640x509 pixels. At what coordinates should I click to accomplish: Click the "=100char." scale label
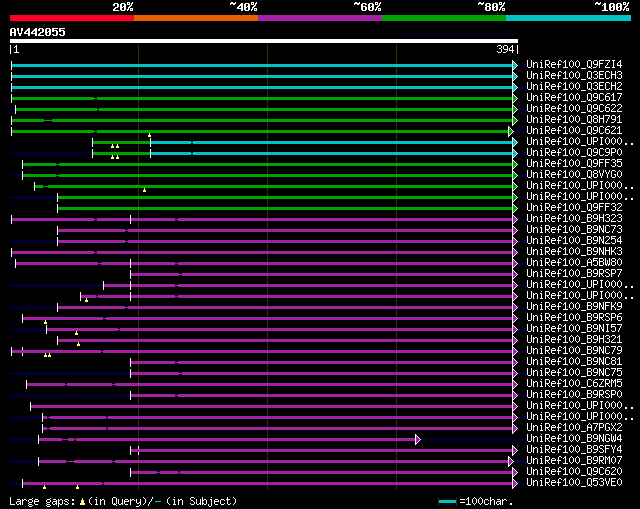(x=486, y=501)
